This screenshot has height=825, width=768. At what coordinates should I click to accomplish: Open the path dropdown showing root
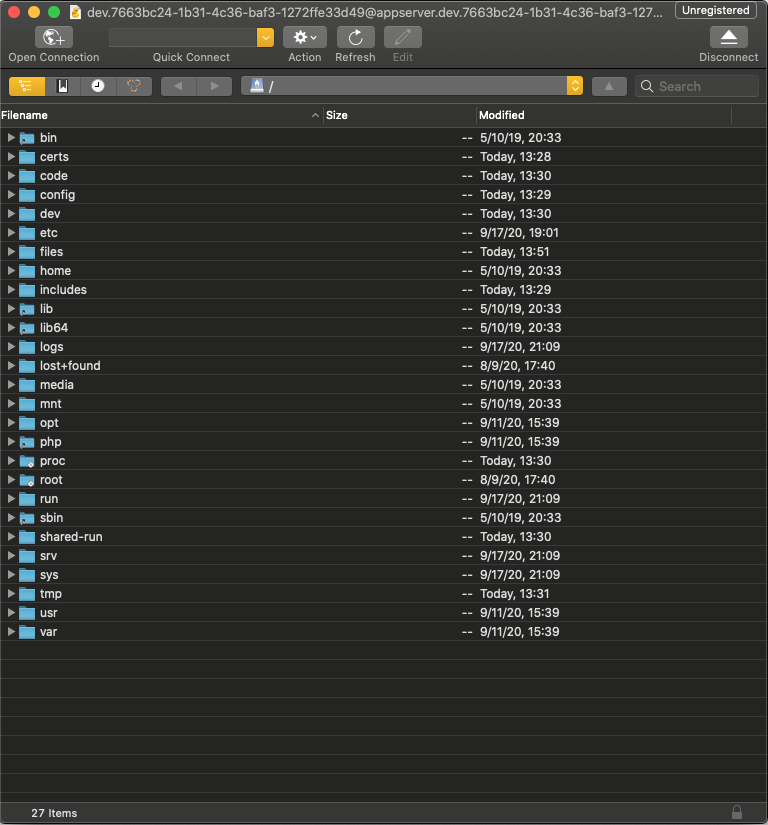point(574,86)
